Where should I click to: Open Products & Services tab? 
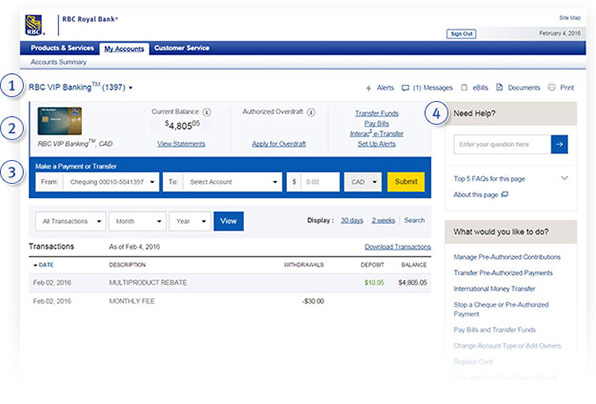pos(62,48)
